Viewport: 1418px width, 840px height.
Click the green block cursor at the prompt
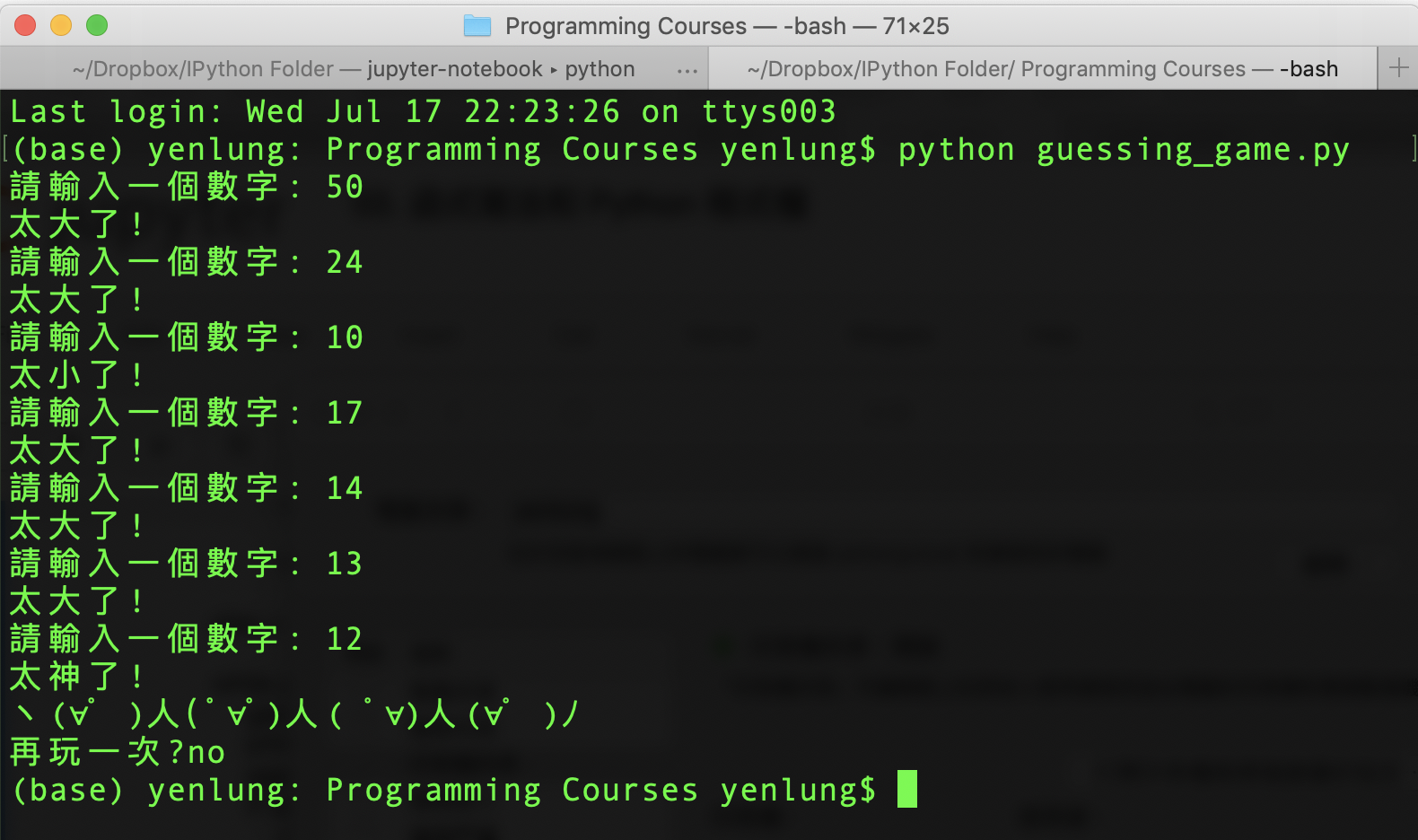point(907,789)
